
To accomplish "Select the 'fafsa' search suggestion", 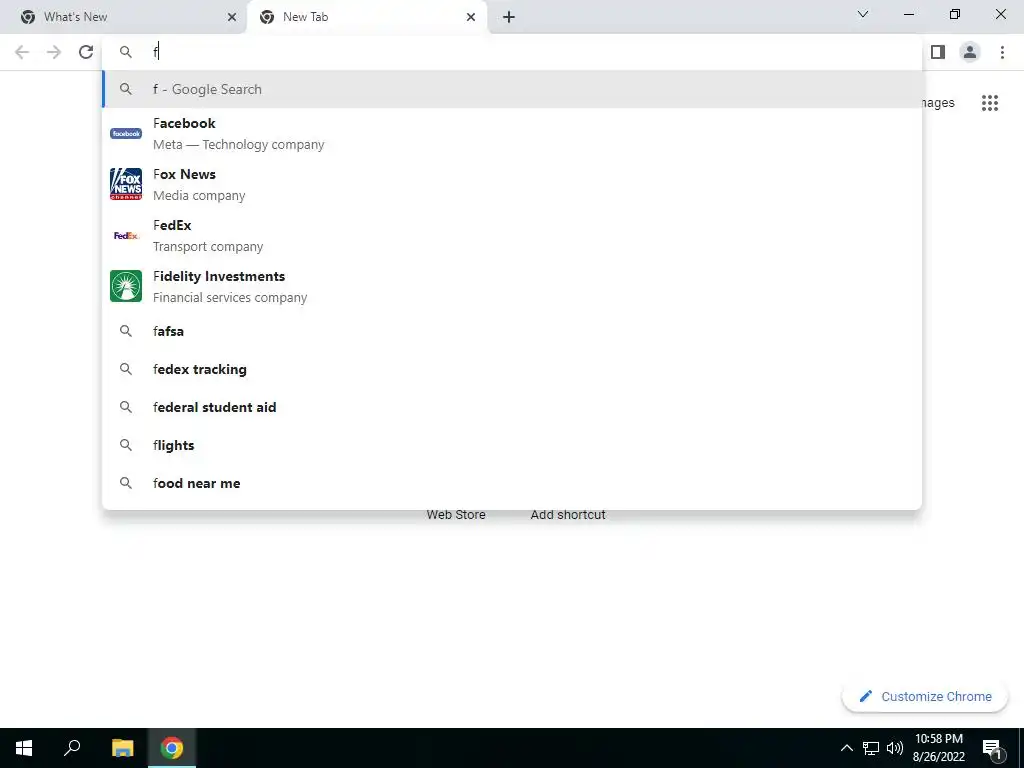I will (512, 331).
